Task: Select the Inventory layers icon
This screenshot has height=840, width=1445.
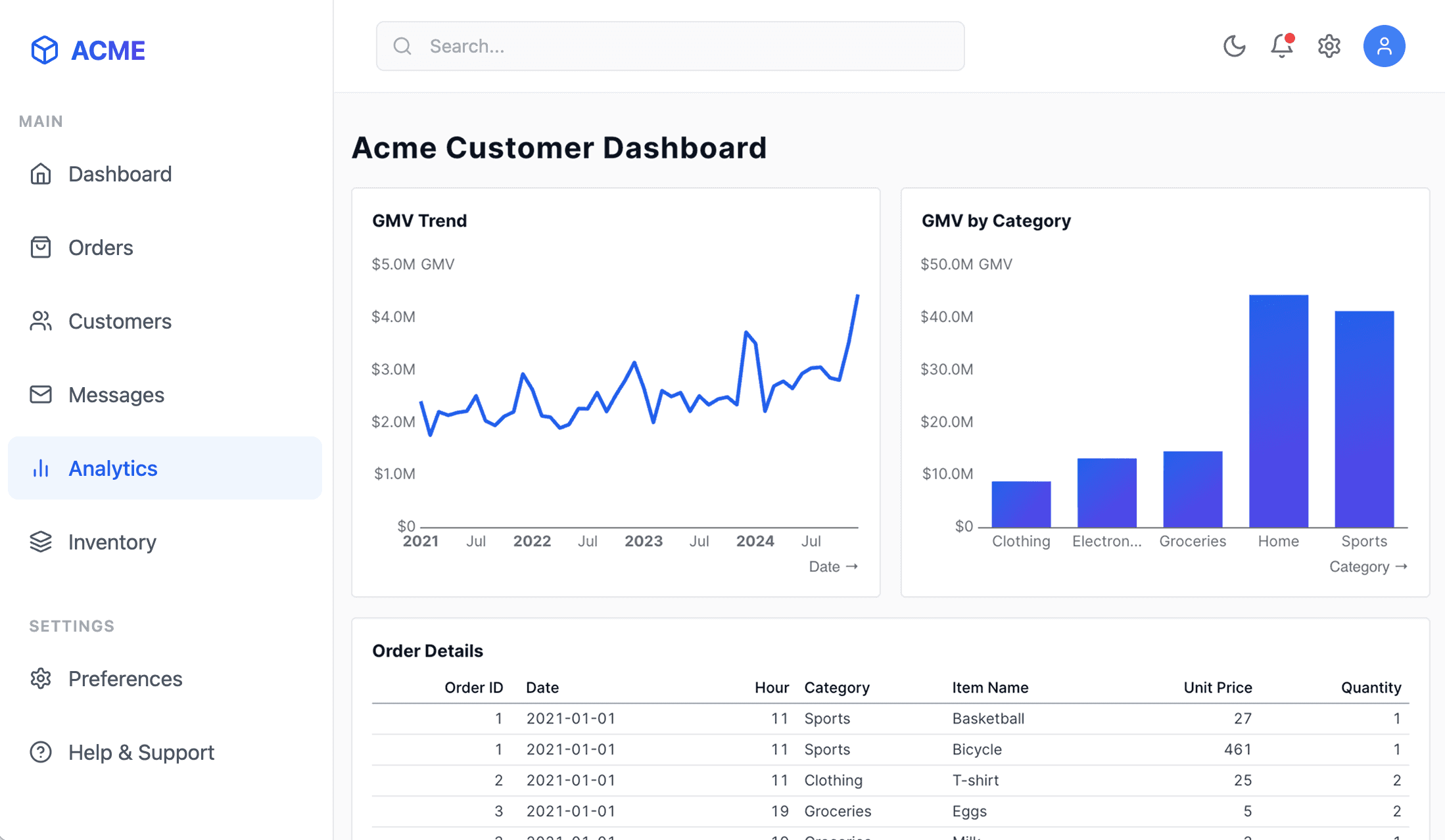Action: click(41, 542)
